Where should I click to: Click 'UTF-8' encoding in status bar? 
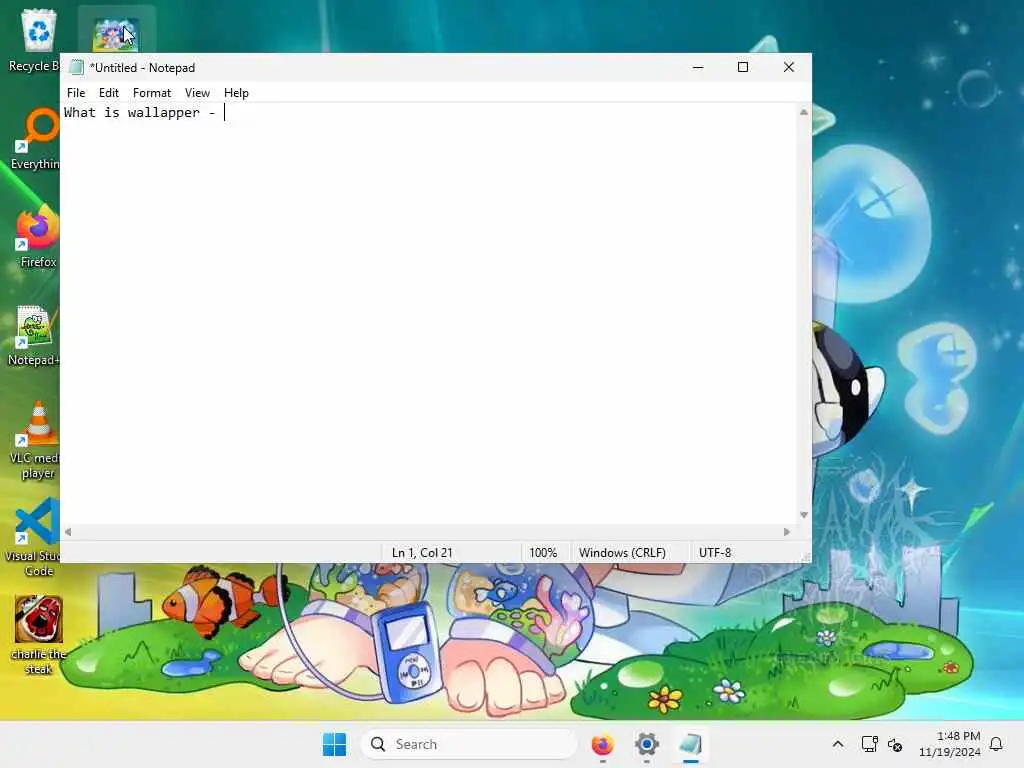pos(715,552)
